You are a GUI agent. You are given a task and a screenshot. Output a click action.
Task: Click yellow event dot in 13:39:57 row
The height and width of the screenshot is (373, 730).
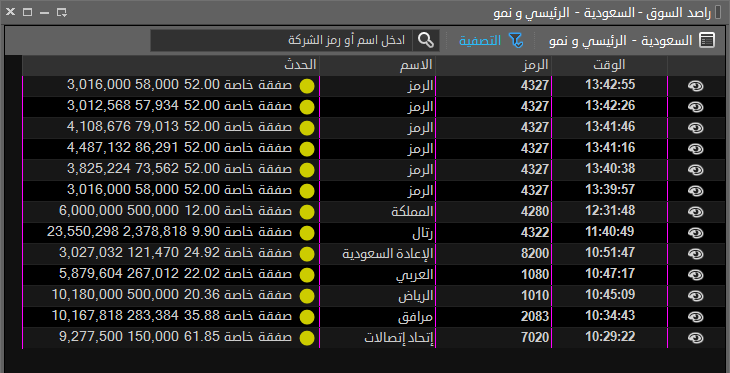[307, 191]
